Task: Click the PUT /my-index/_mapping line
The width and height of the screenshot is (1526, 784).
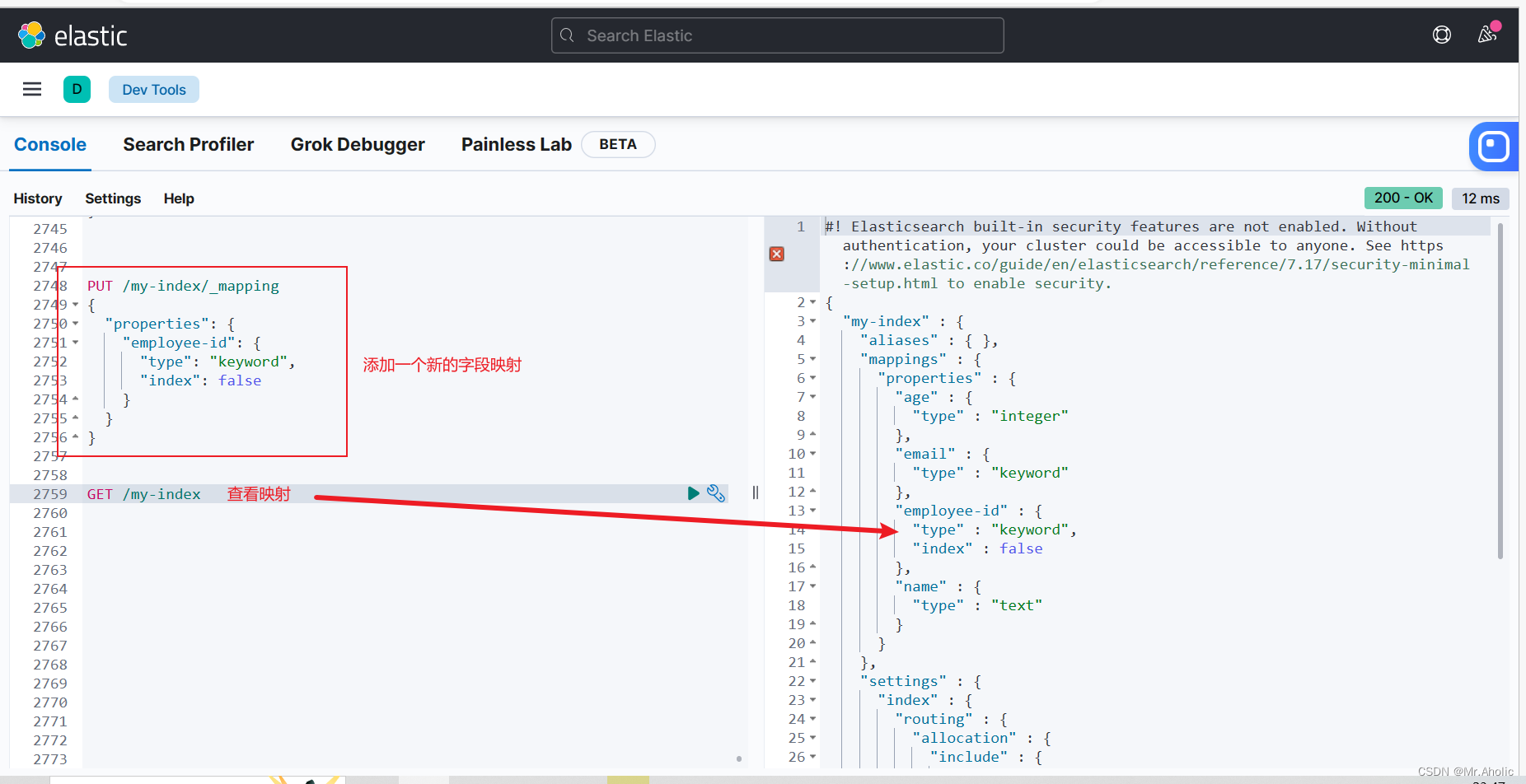Action: 183,286
